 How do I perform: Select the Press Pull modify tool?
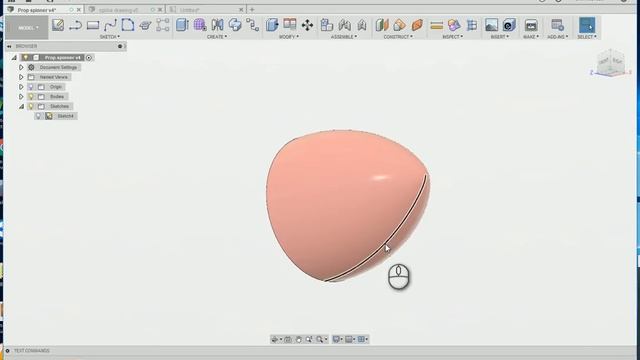[272, 25]
